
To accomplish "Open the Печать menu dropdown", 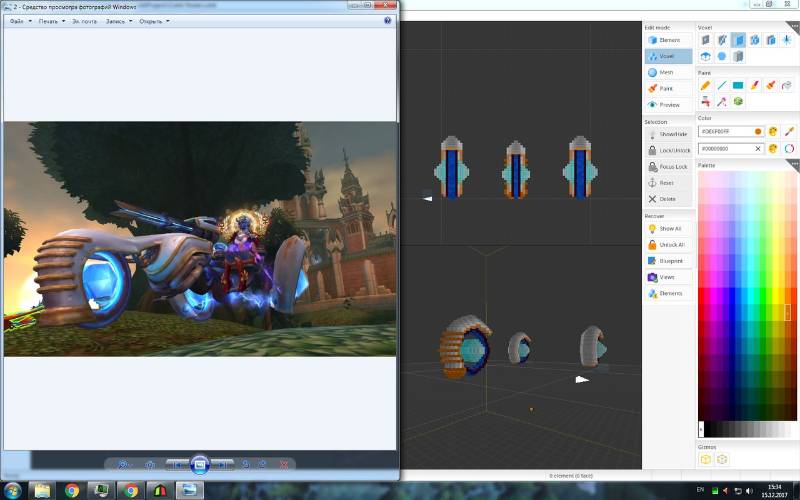I will [x=52, y=21].
